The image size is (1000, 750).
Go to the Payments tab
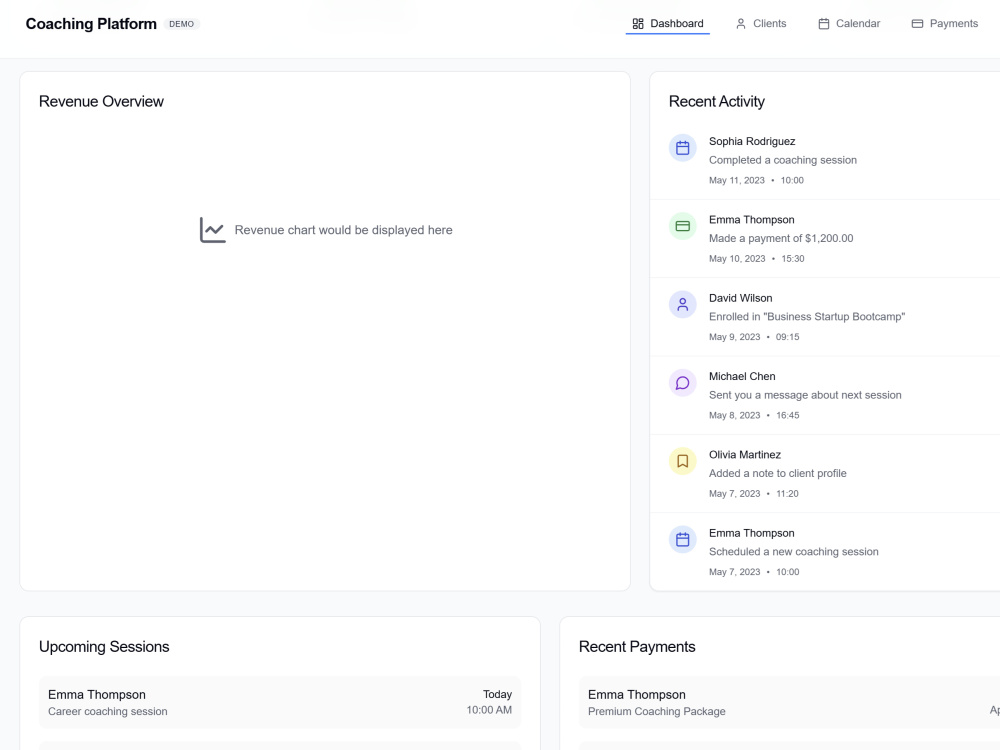[945, 24]
